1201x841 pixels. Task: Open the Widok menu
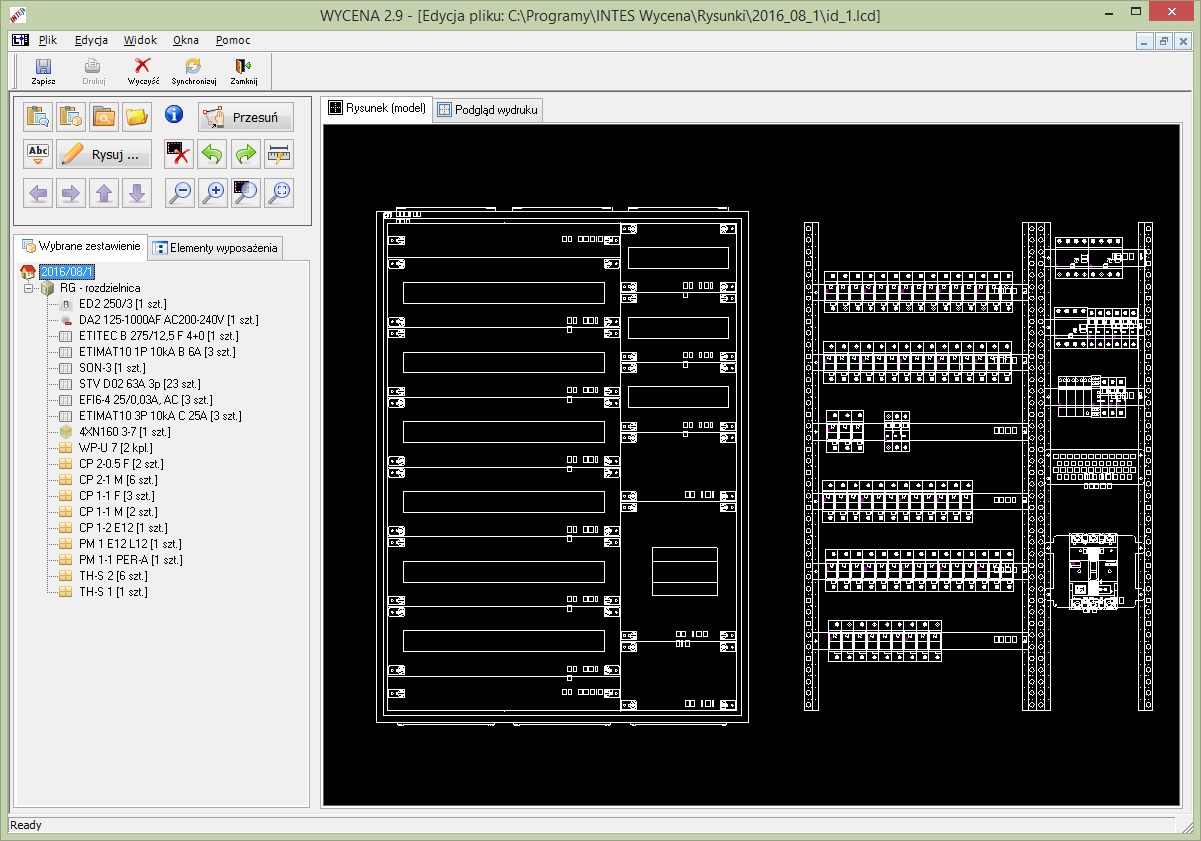[x=140, y=40]
